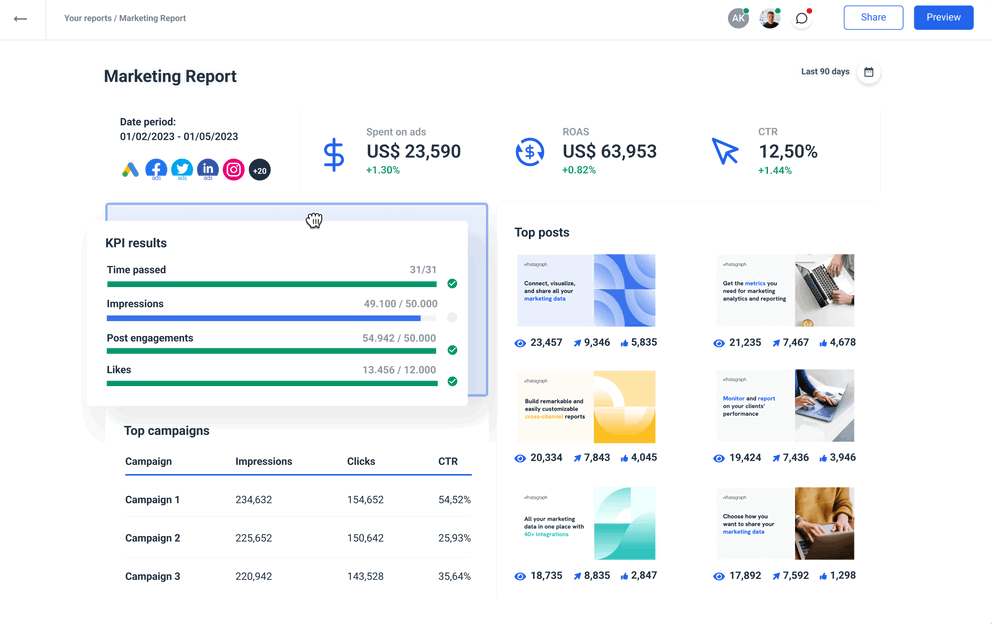Open the Your reports breadcrumb link
Viewport: 992px width, 624px height.
(87, 18)
